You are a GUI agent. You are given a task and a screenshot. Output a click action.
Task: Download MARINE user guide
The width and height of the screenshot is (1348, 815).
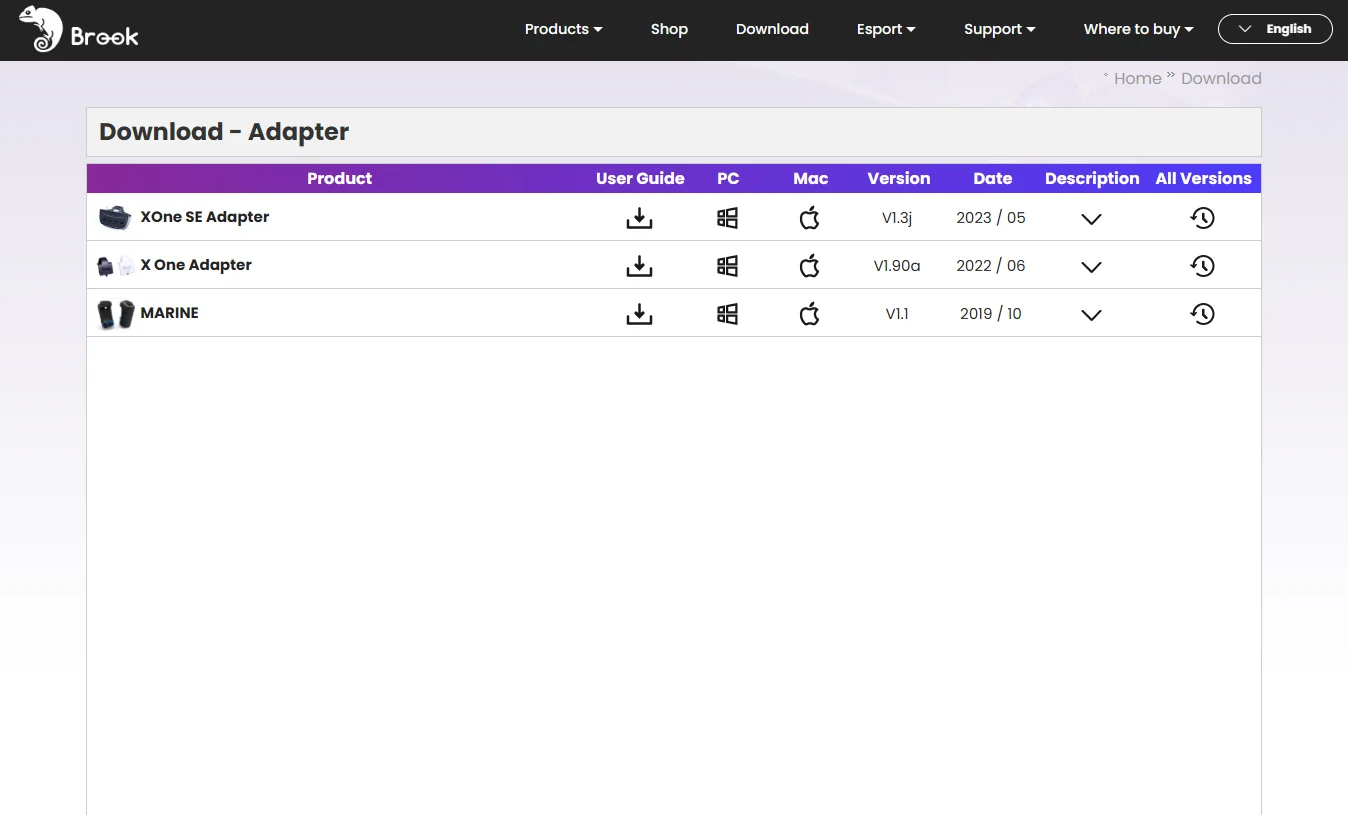(x=639, y=313)
